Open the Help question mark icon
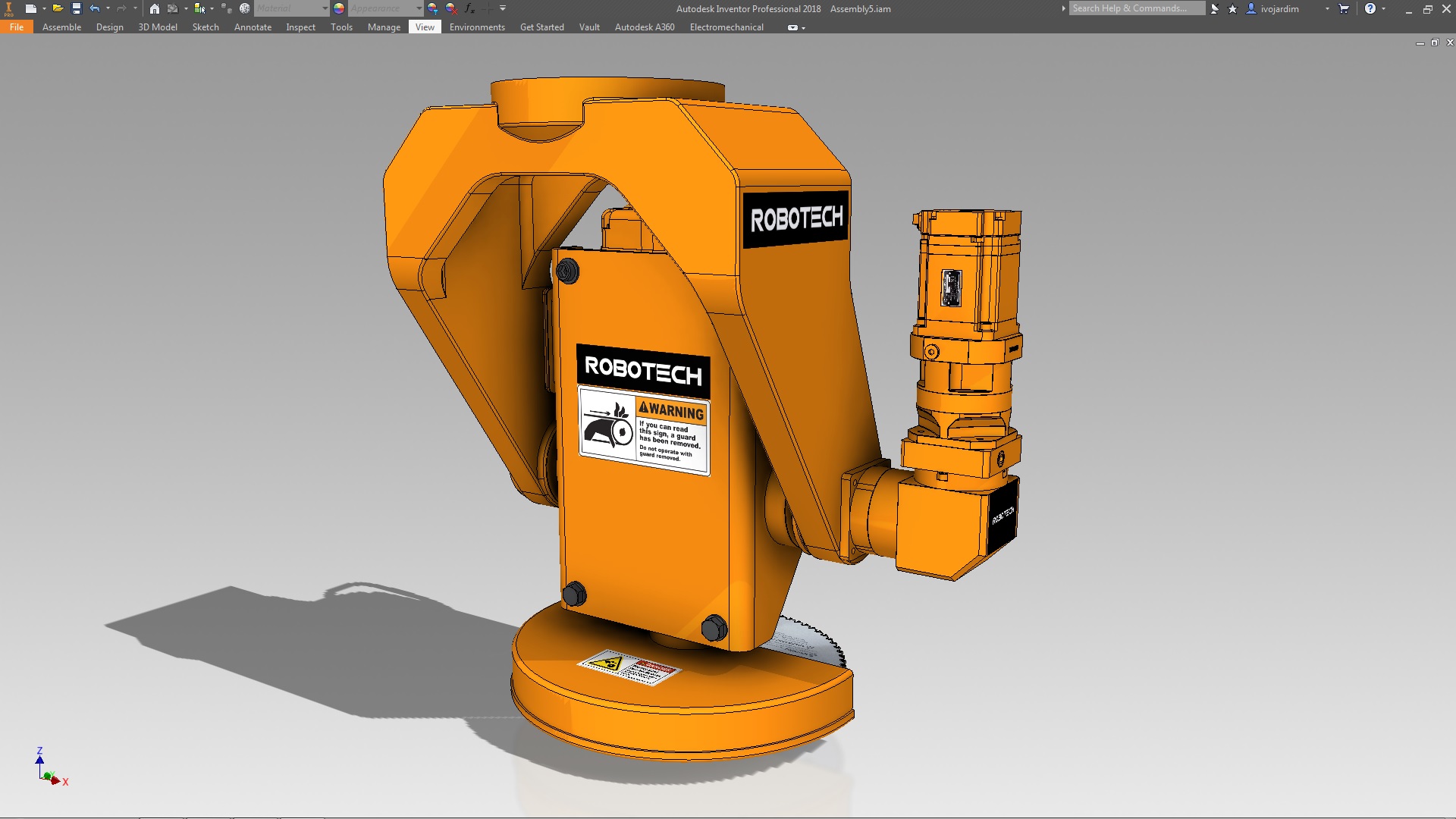Screen dimensions: 1456x819 point(1370,8)
